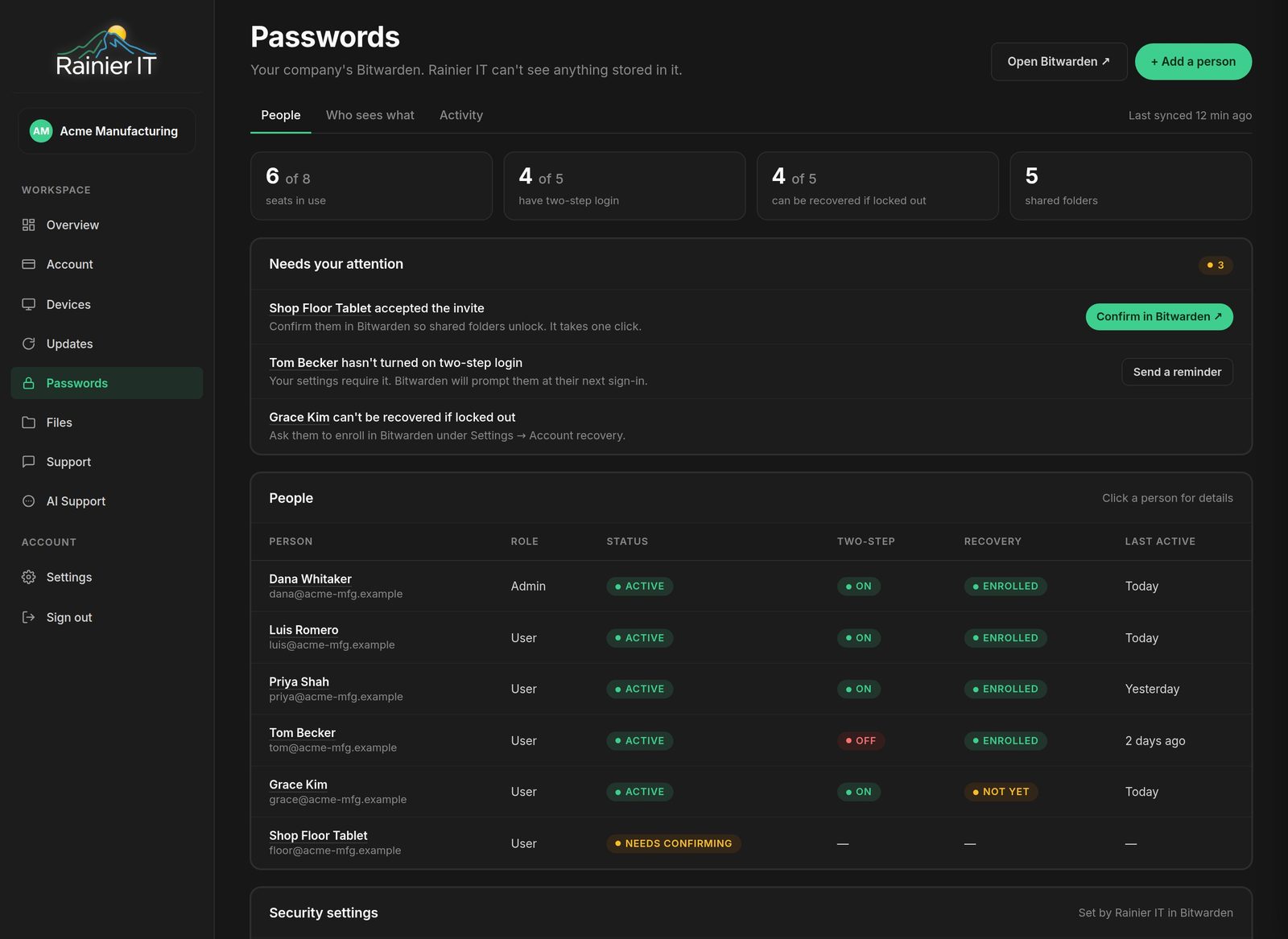This screenshot has height=939, width=1288.
Task: Click the TWO-STEP column header
Action: [866, 542]
